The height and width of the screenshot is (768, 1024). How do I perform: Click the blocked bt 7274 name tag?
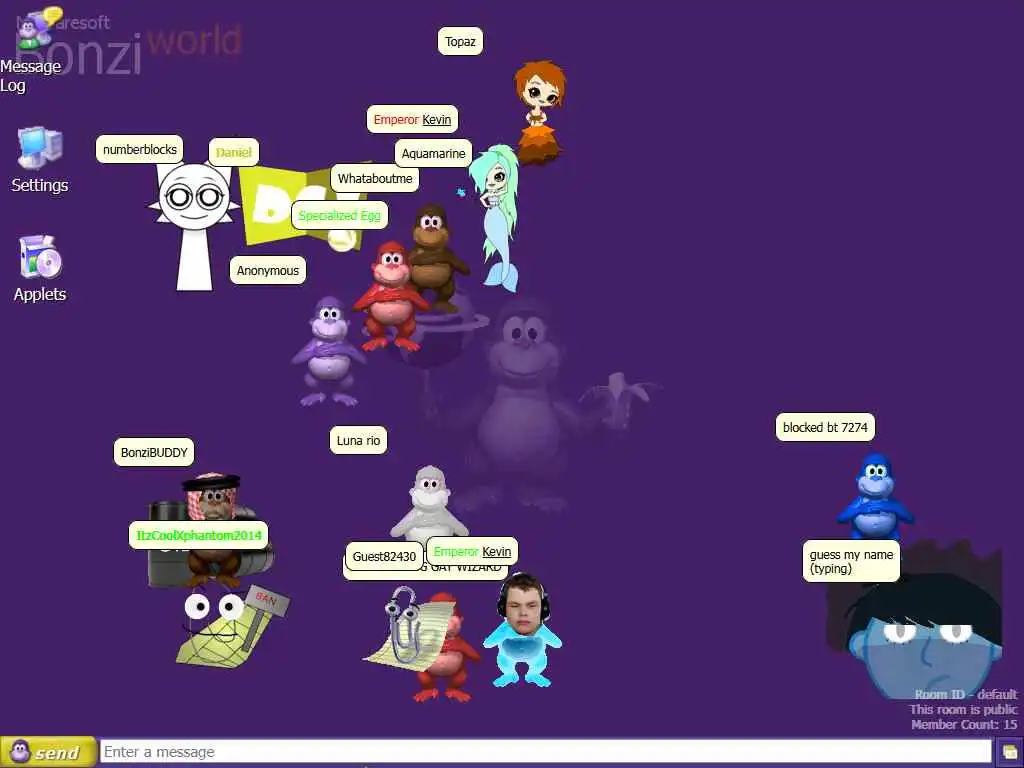825,427
